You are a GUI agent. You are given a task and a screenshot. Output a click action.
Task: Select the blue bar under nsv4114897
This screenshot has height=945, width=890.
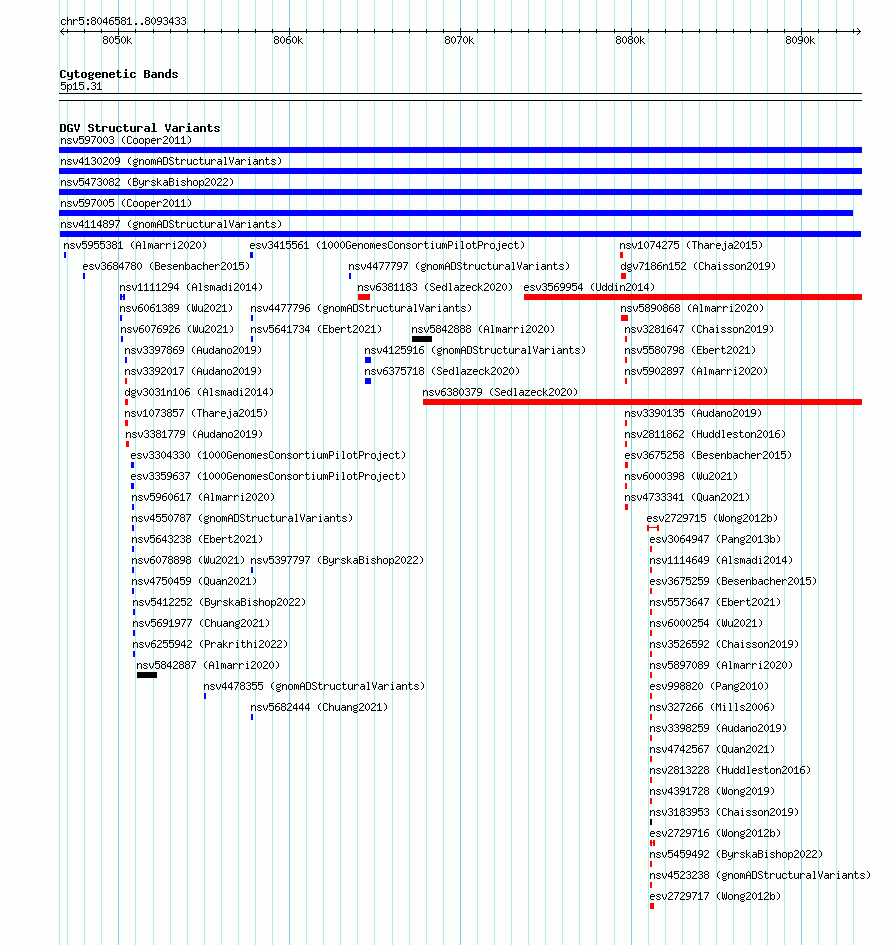[460, 234]
